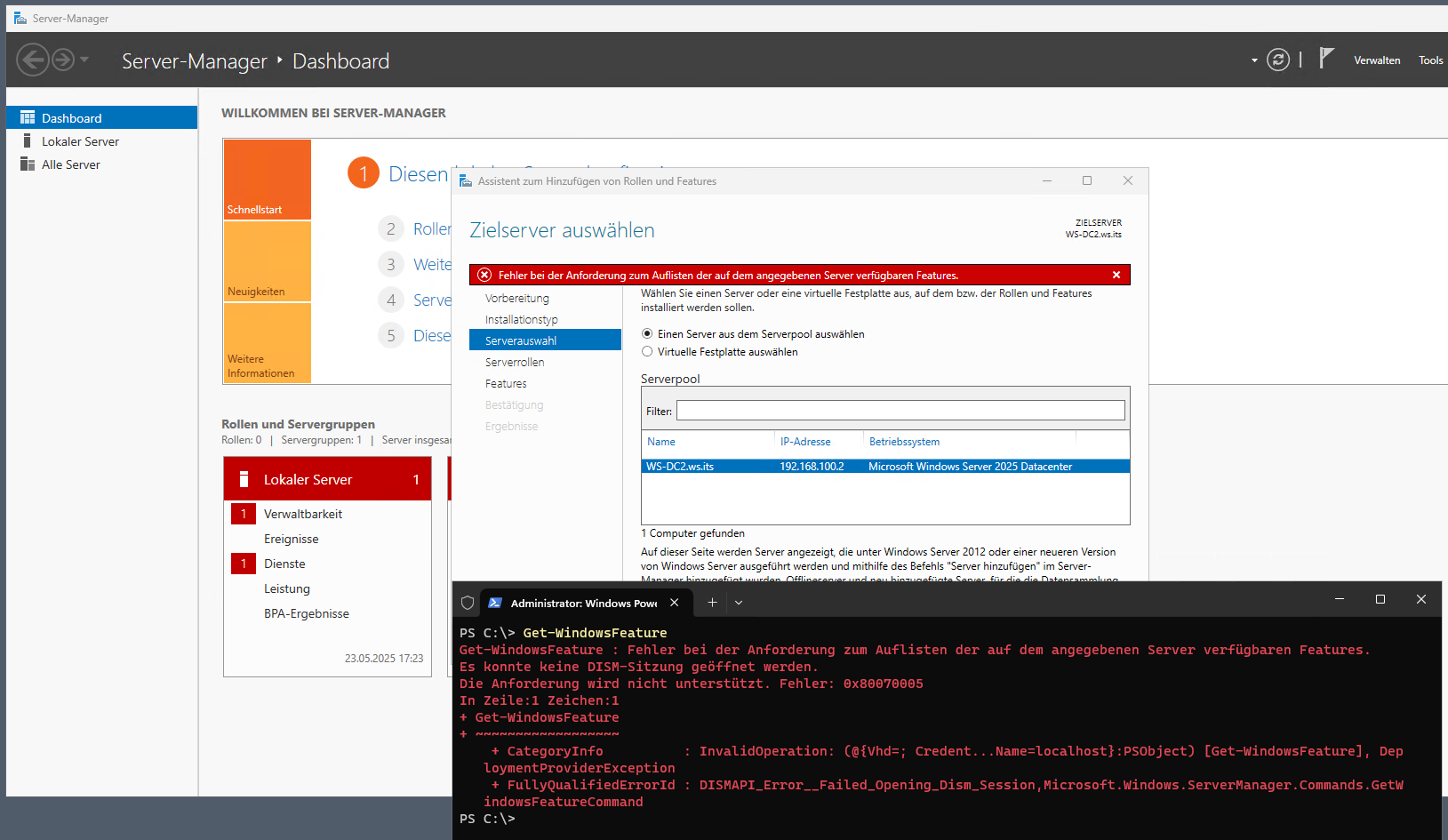Click the Weitere Informationen tile
The width and height of the screenshot is (1448, 840).
[x=267, y=343]
